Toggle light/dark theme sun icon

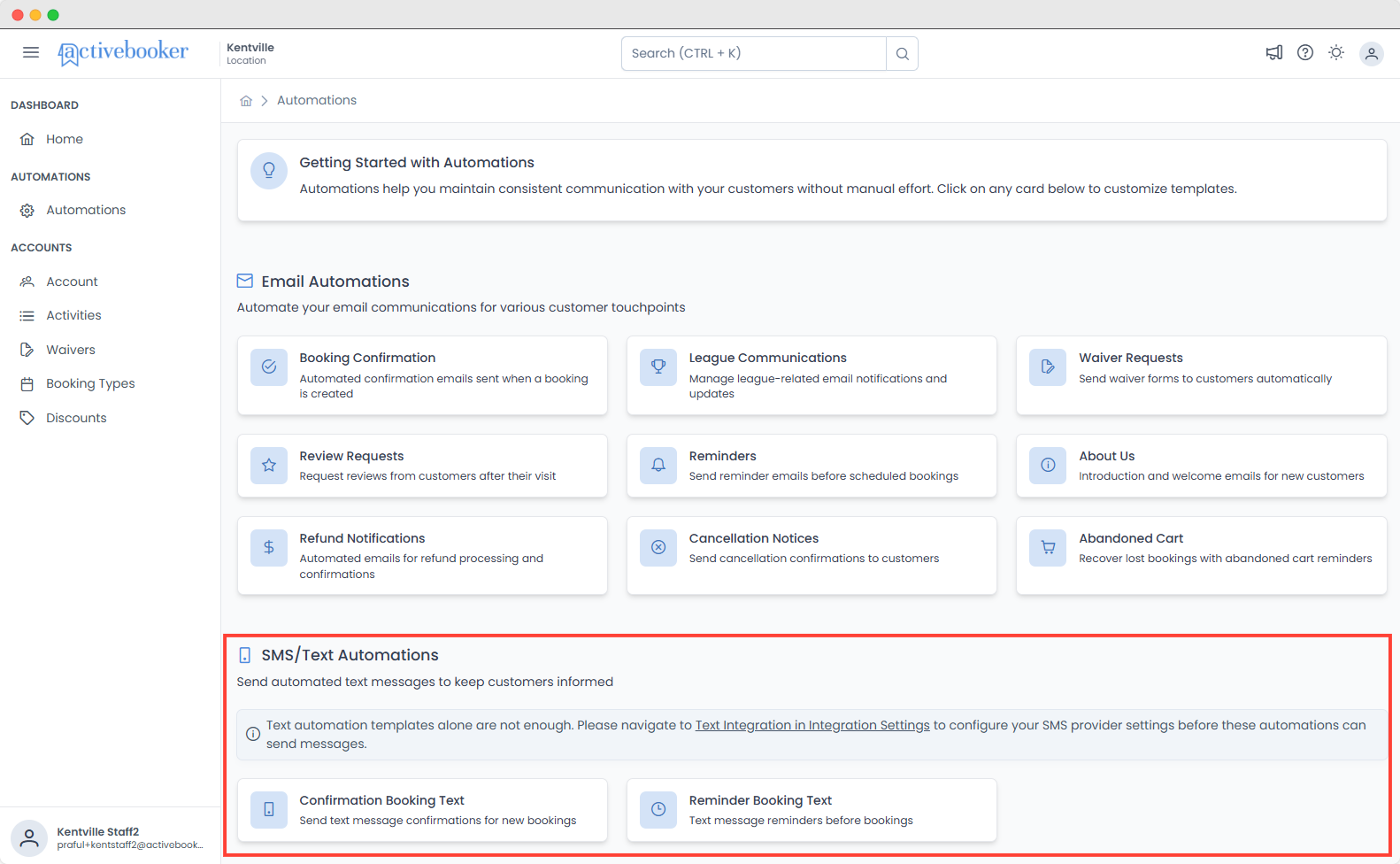pyautogui.click(x=1336, y=53)
